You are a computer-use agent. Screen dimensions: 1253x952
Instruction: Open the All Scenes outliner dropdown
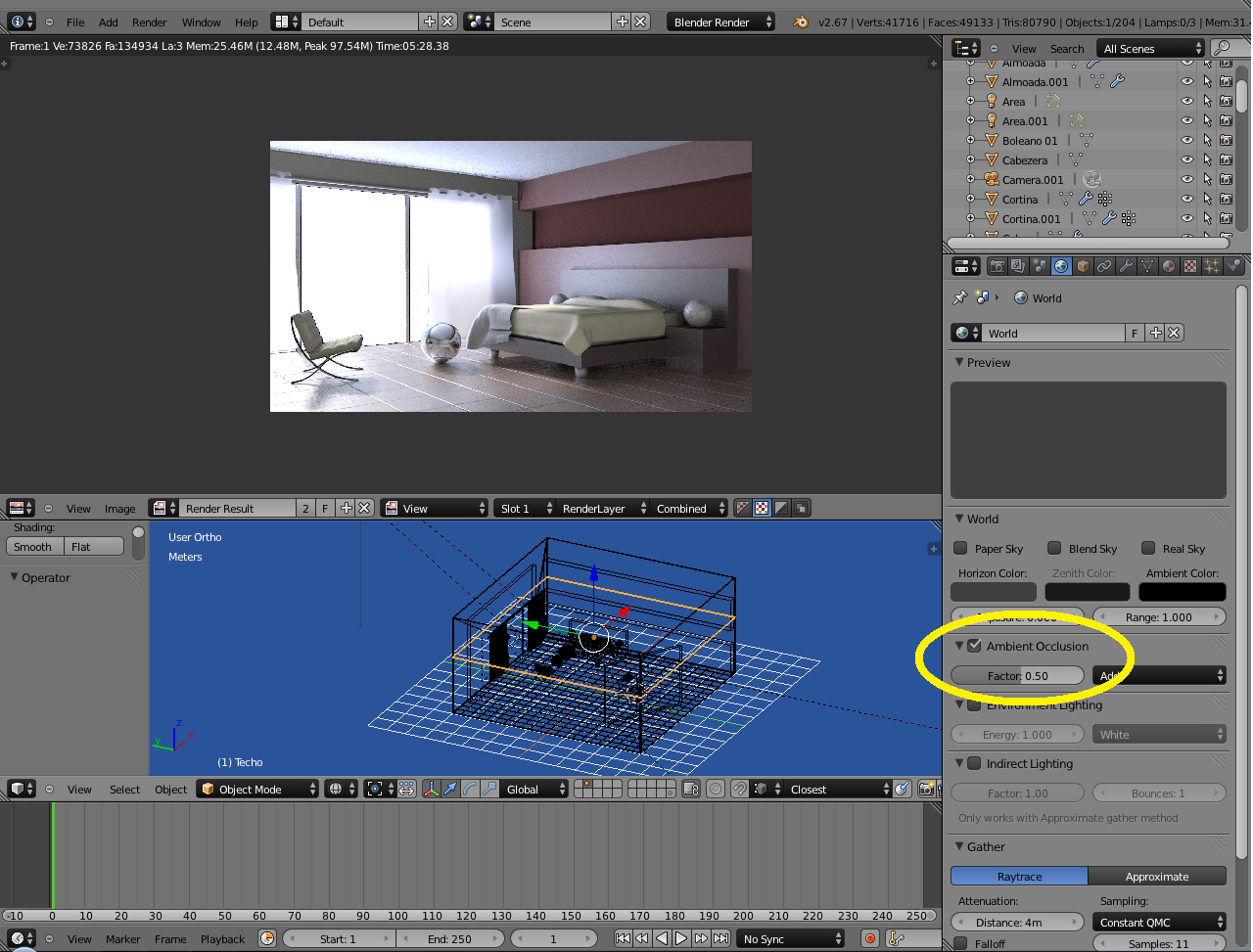click(1151, 48)
